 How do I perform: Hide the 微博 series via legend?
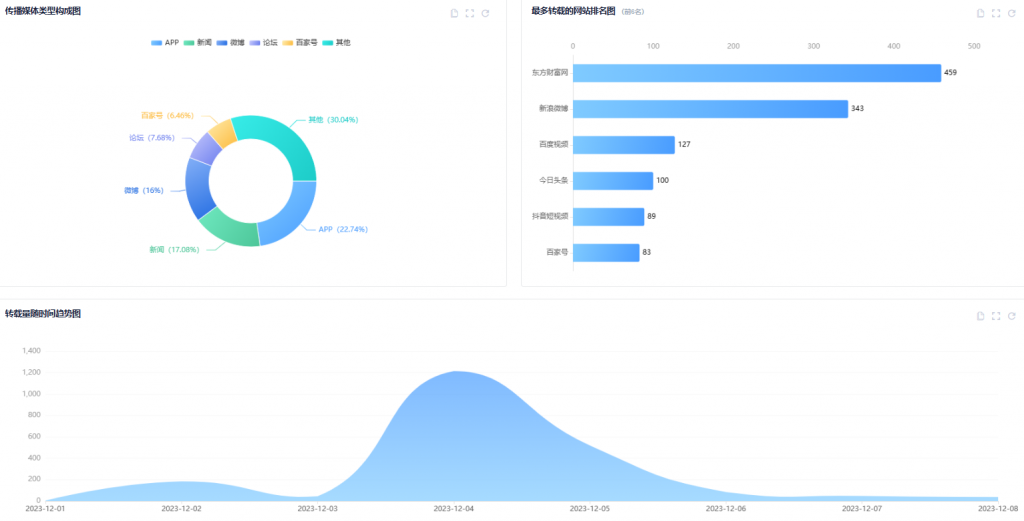pyautogui.click(x=230, y=43)
